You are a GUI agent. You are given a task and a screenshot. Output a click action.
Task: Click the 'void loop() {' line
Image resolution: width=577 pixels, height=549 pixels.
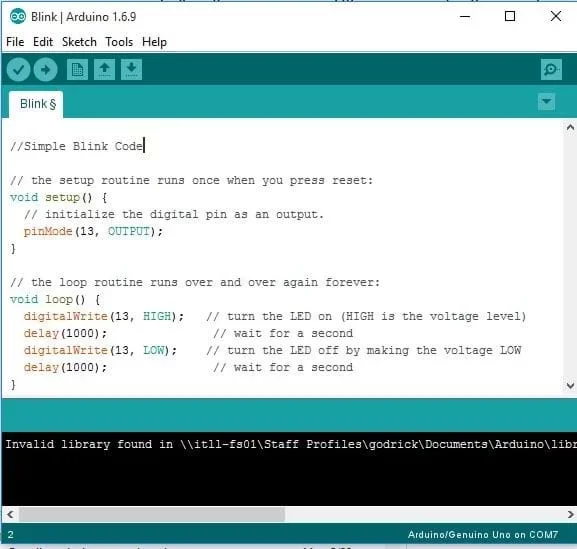(x=55, y=299)
